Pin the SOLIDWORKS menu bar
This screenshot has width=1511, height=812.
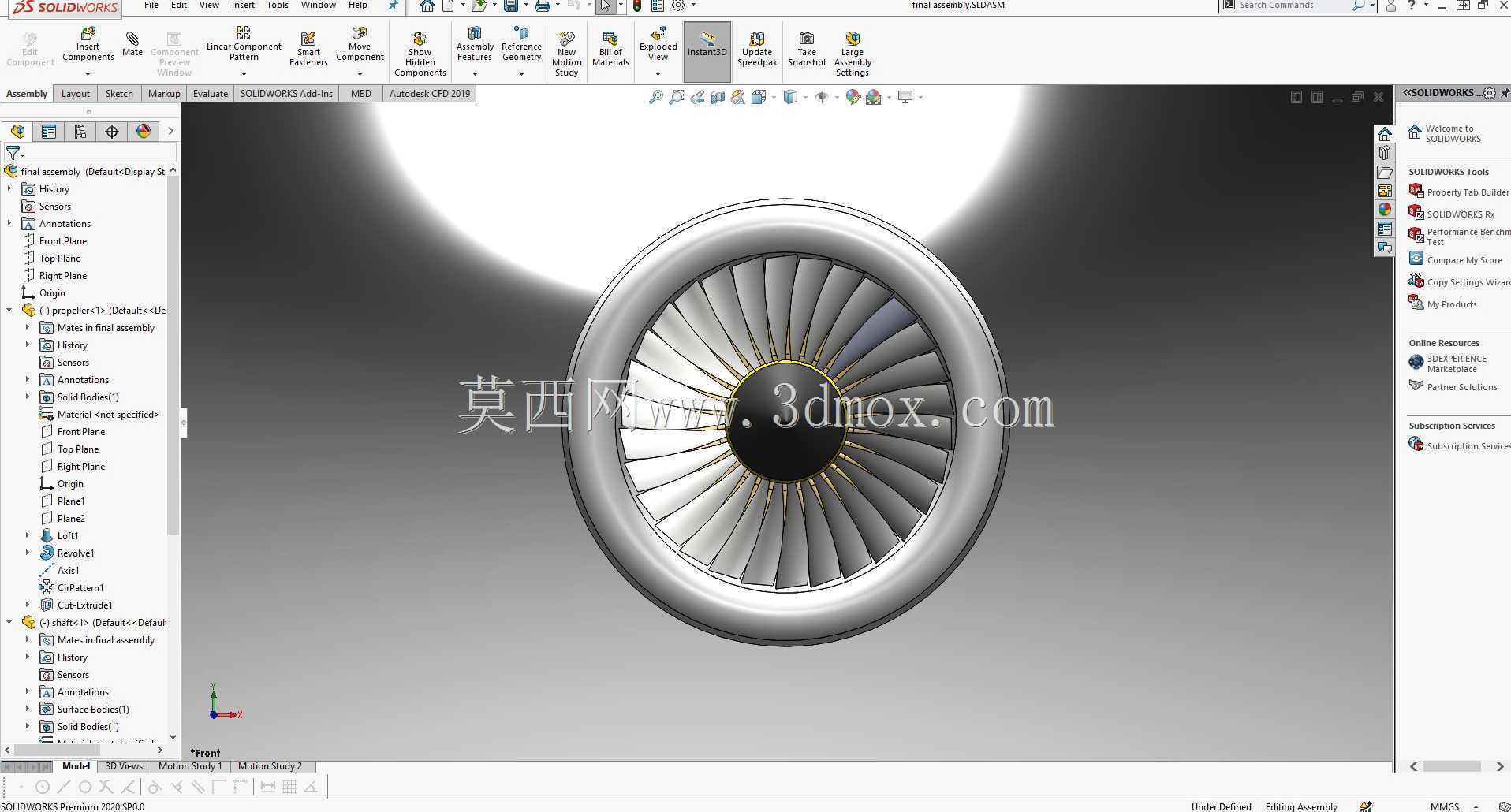pyautogui.click(x=393, y=6)
